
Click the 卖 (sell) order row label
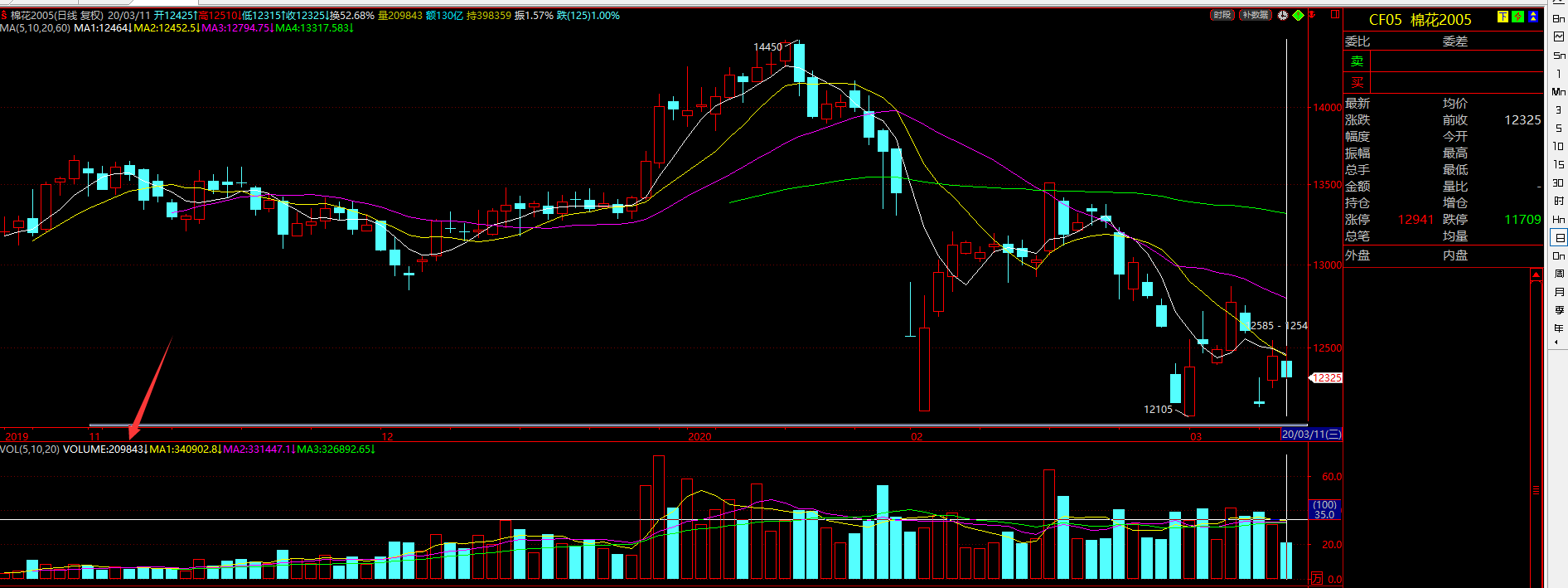(1357, 61)
